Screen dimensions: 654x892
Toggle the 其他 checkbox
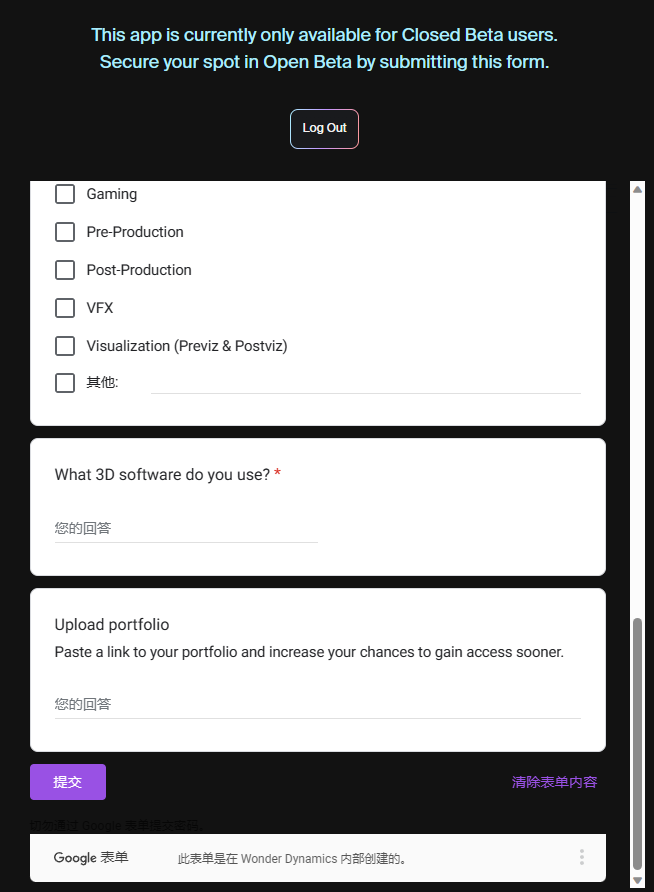pyautogui.click(x=65, y=383)
